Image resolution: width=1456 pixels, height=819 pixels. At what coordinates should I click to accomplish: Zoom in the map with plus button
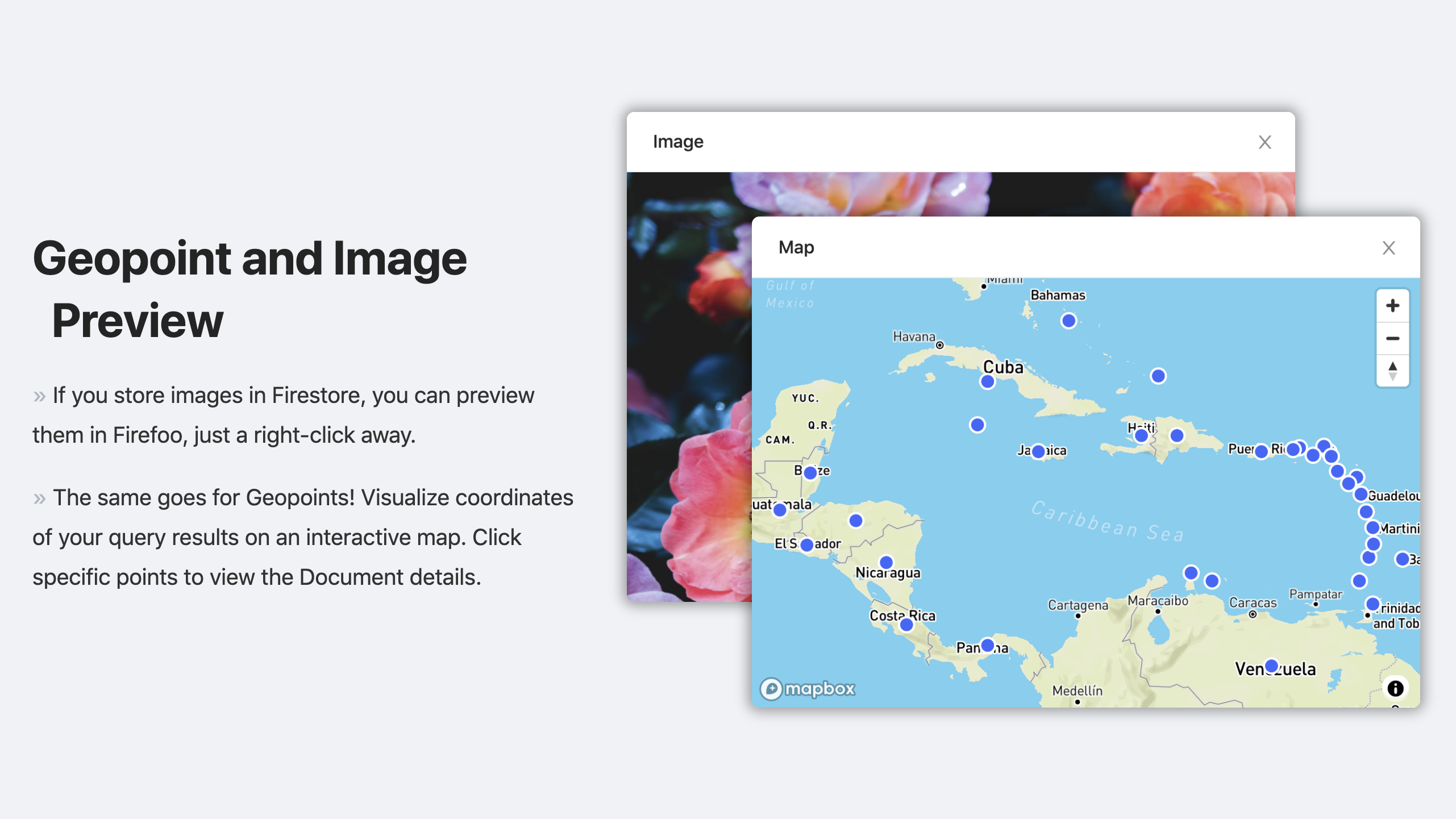point(1392,306)
